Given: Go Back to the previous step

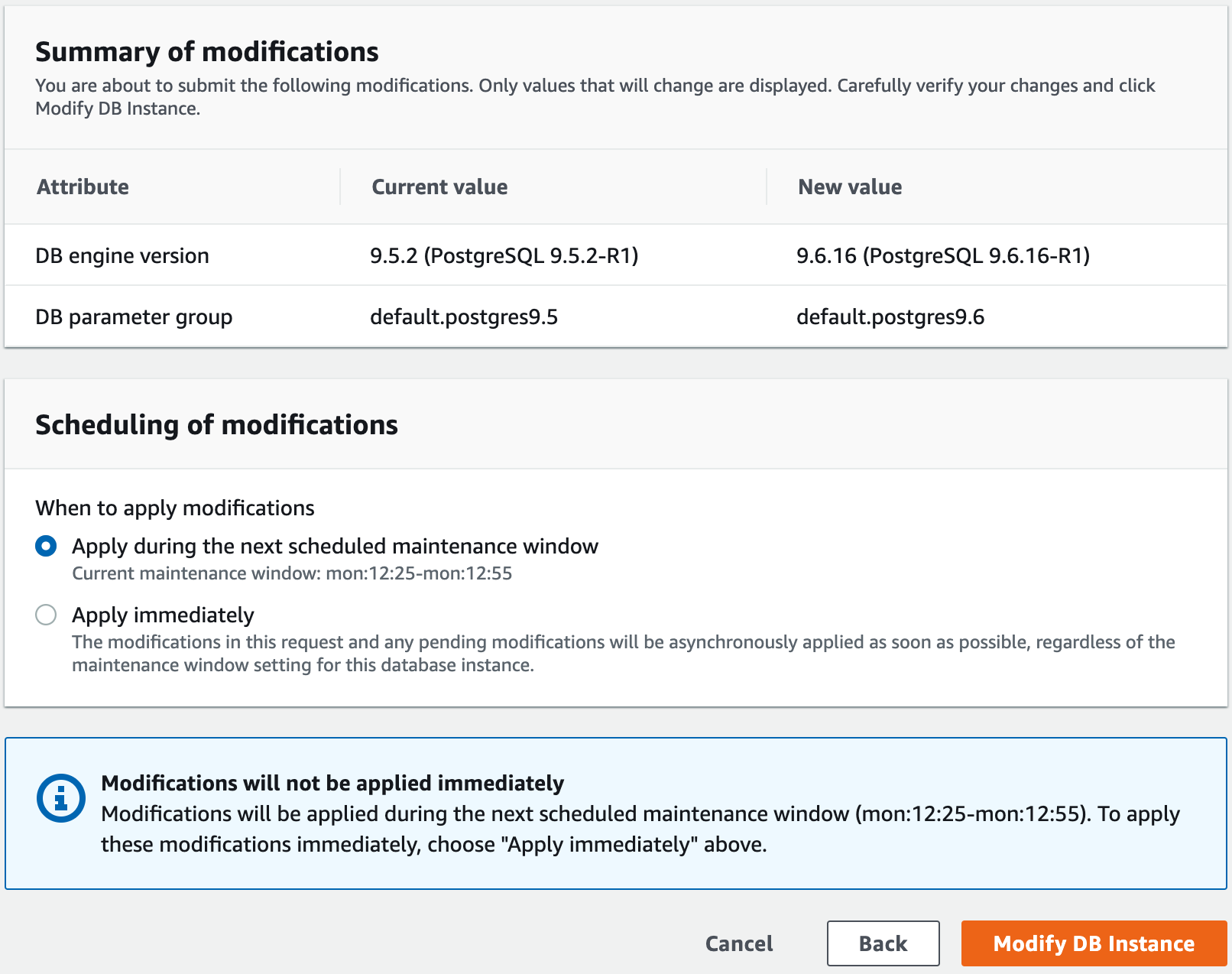Looking at the screenshot, I should click(x=883, y=943).
